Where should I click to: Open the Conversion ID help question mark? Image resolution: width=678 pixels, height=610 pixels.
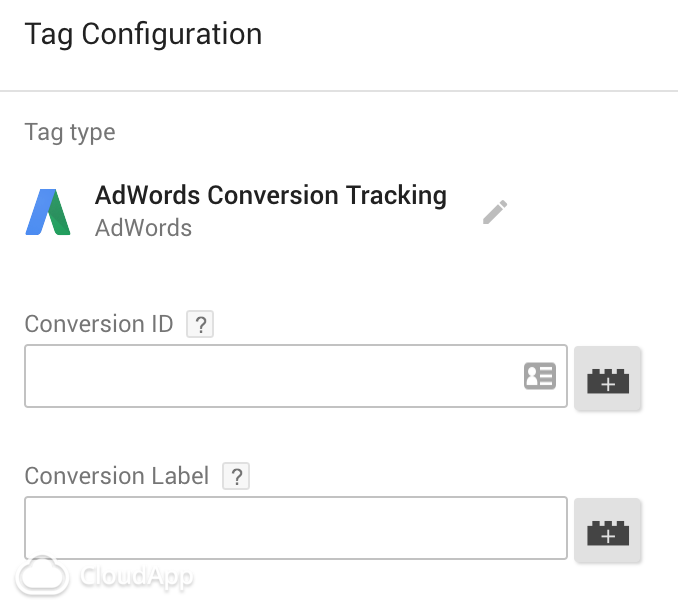[200, 324]
